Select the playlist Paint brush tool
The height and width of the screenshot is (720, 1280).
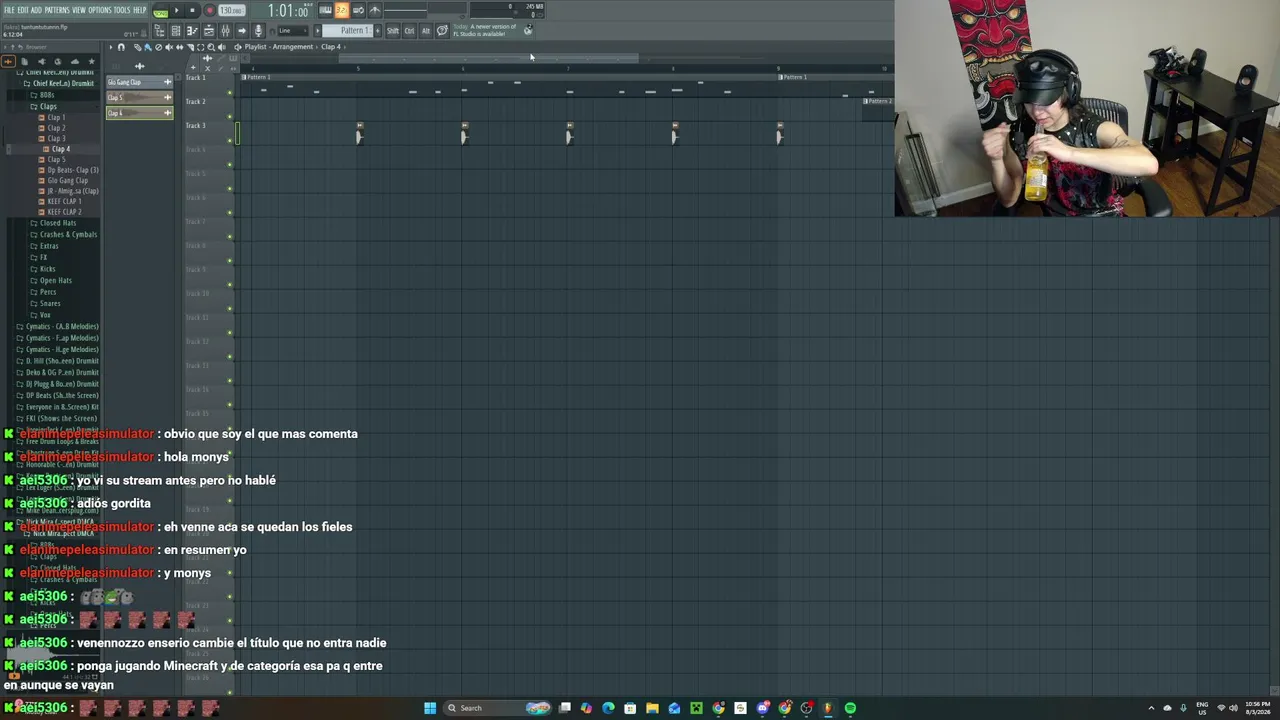(x=147, y=47)
